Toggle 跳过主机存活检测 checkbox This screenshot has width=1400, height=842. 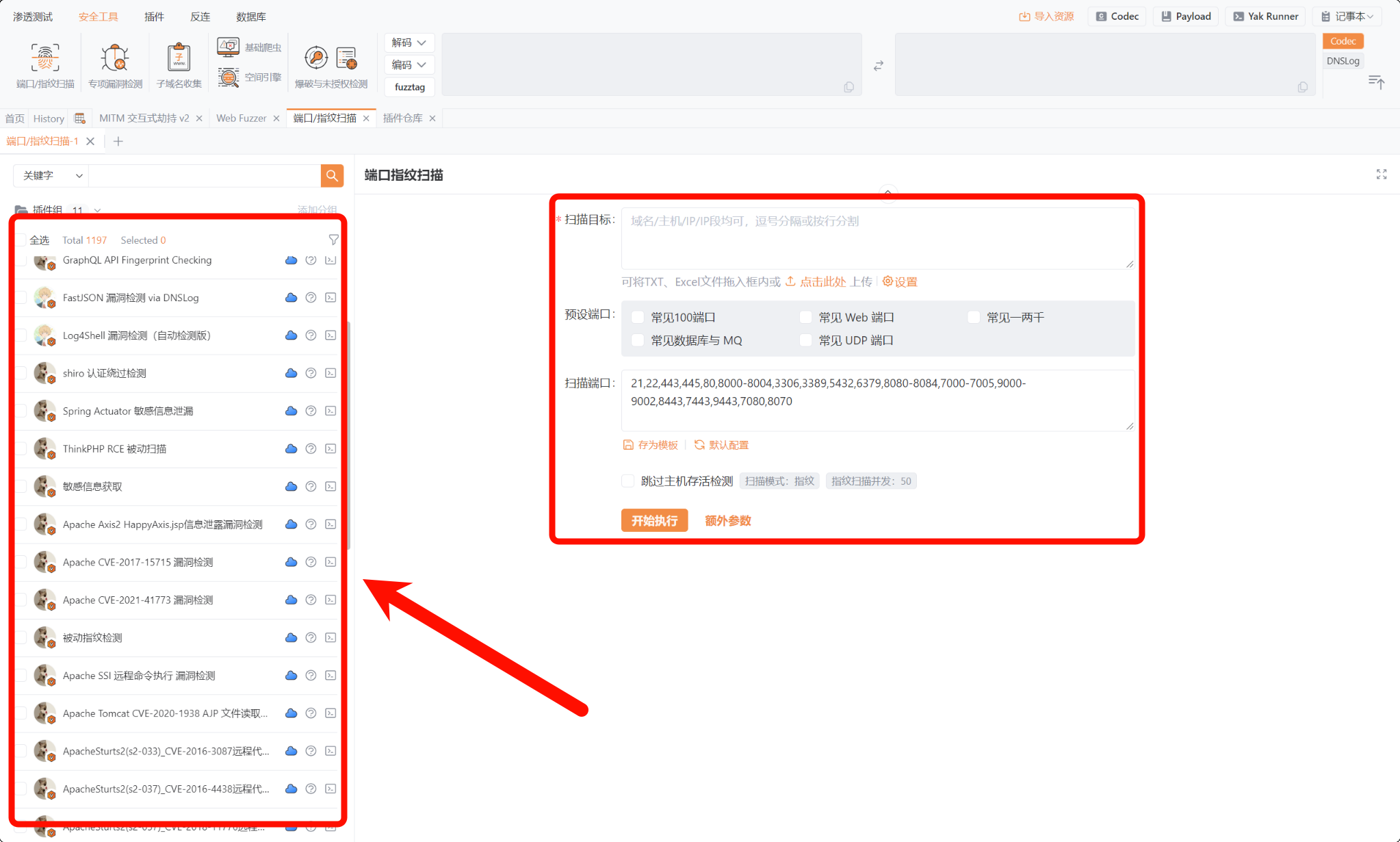coord(627,481)
